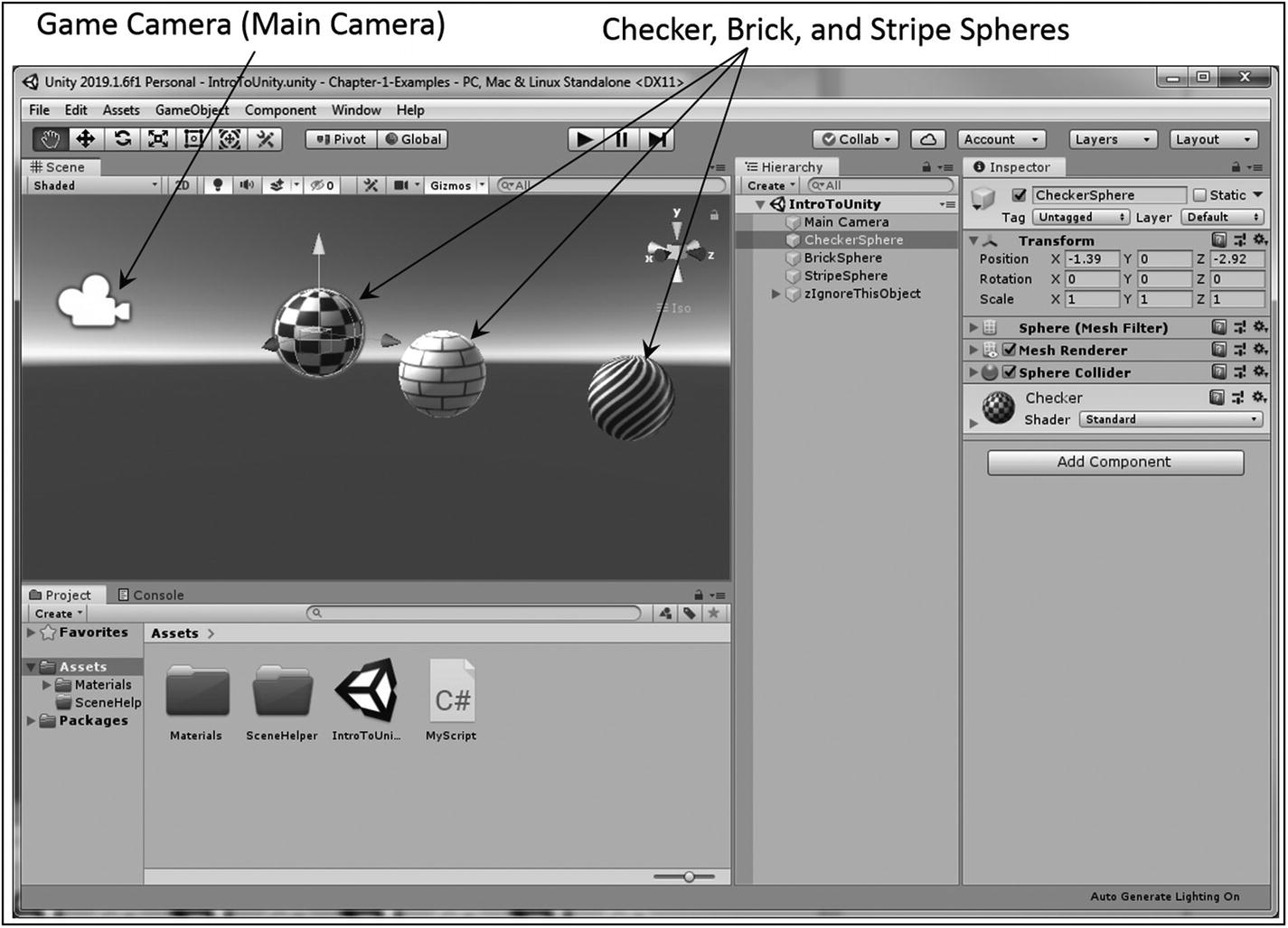This screenshot has height=928, width=1288.
Task: Select the Scale tool
Action: pyautogui.click(x=157, y=139)
